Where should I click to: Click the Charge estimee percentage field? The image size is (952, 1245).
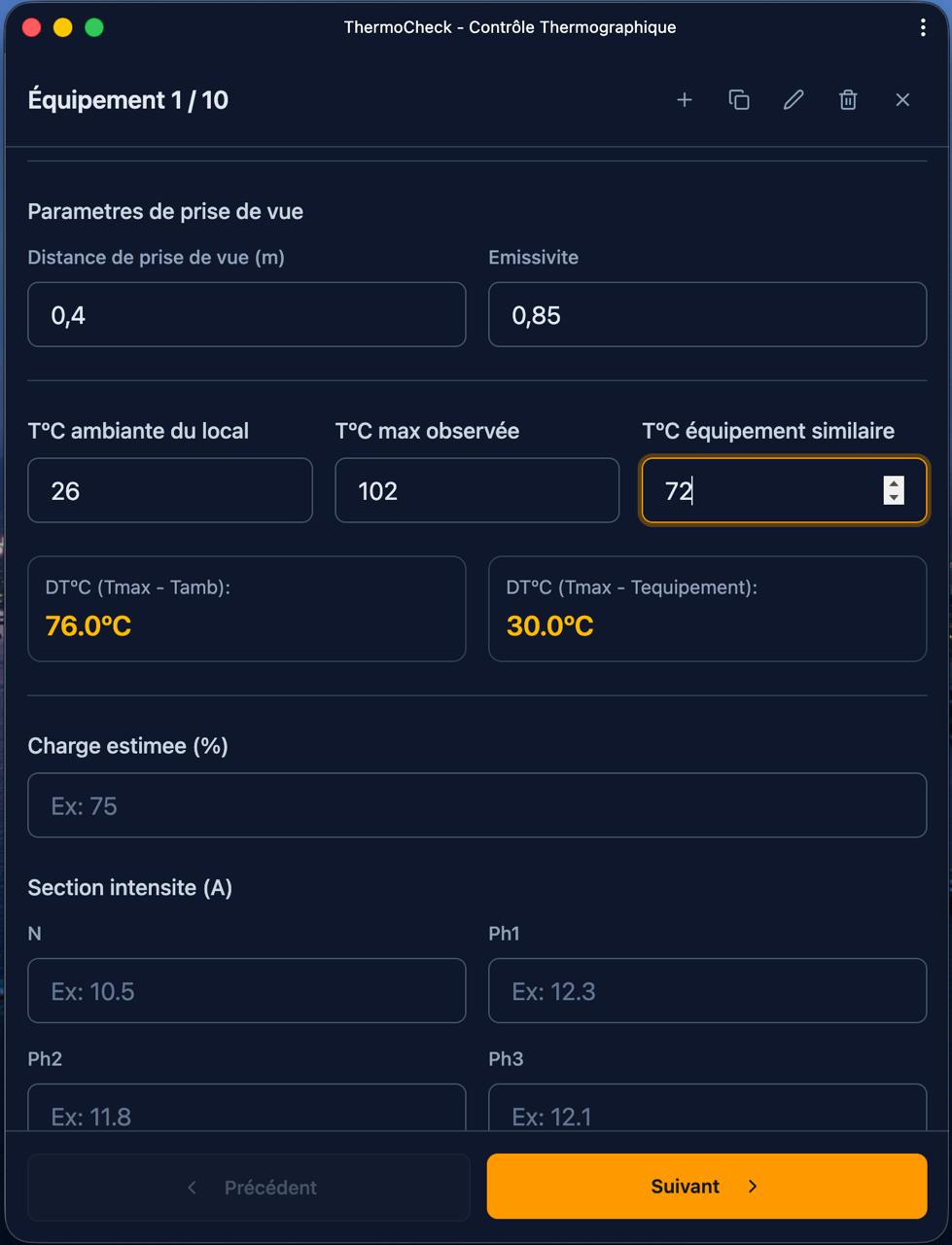pyautogui.click(x=476, y=805)
